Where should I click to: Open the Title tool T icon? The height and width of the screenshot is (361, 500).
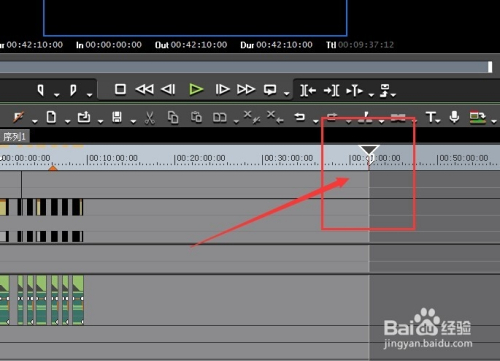pos(430,117)
